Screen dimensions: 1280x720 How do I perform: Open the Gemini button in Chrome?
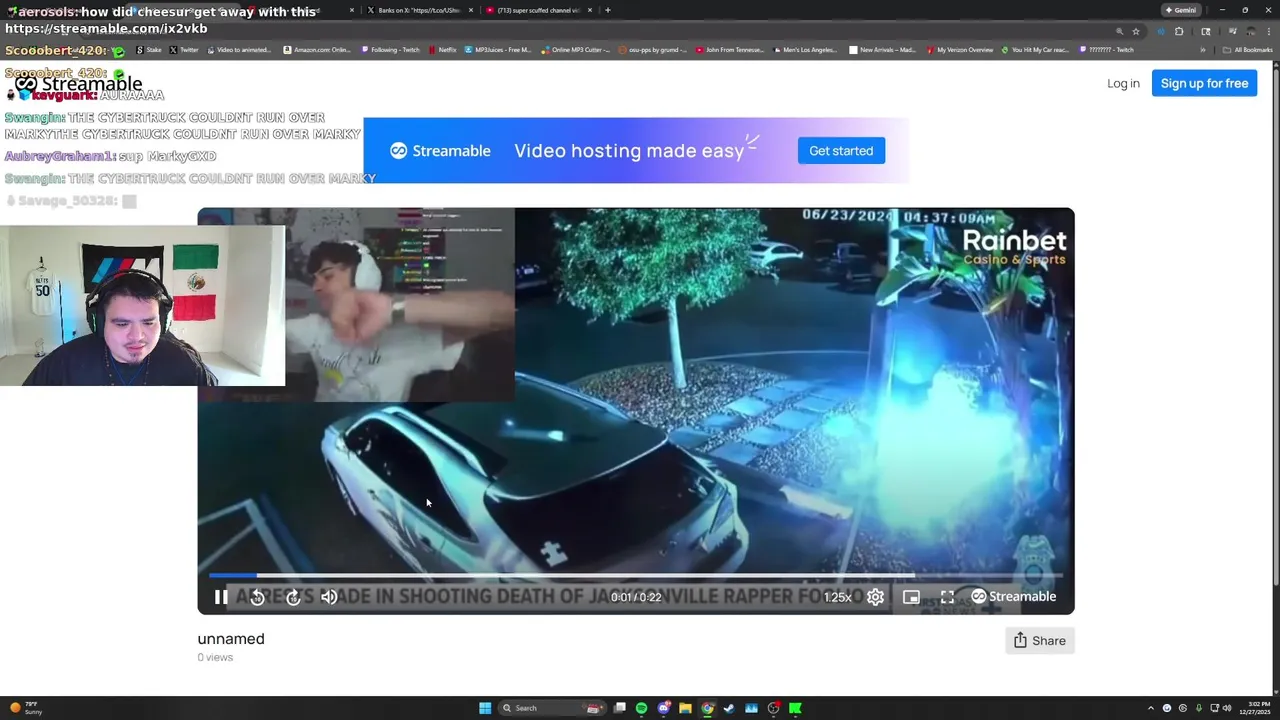pyautogui.click(x=1181, y=10)
